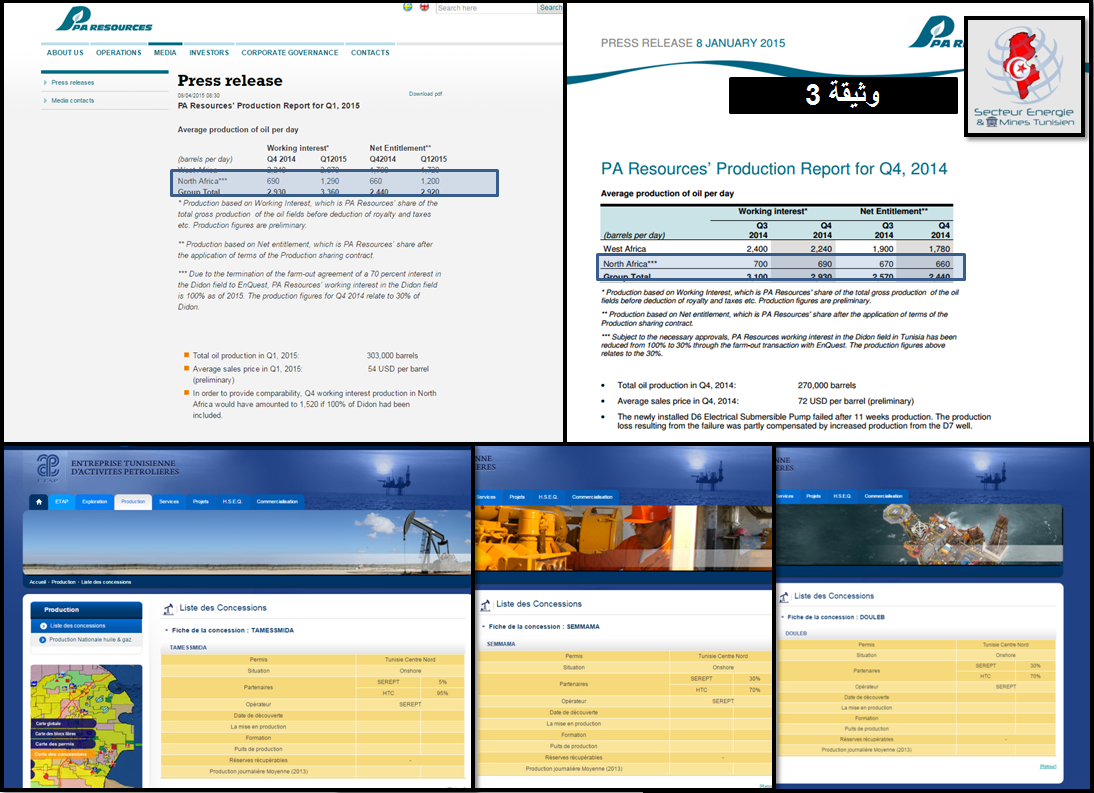
Task: Open the Projets tab on the DOULEB page
Action: coord(814,496)
